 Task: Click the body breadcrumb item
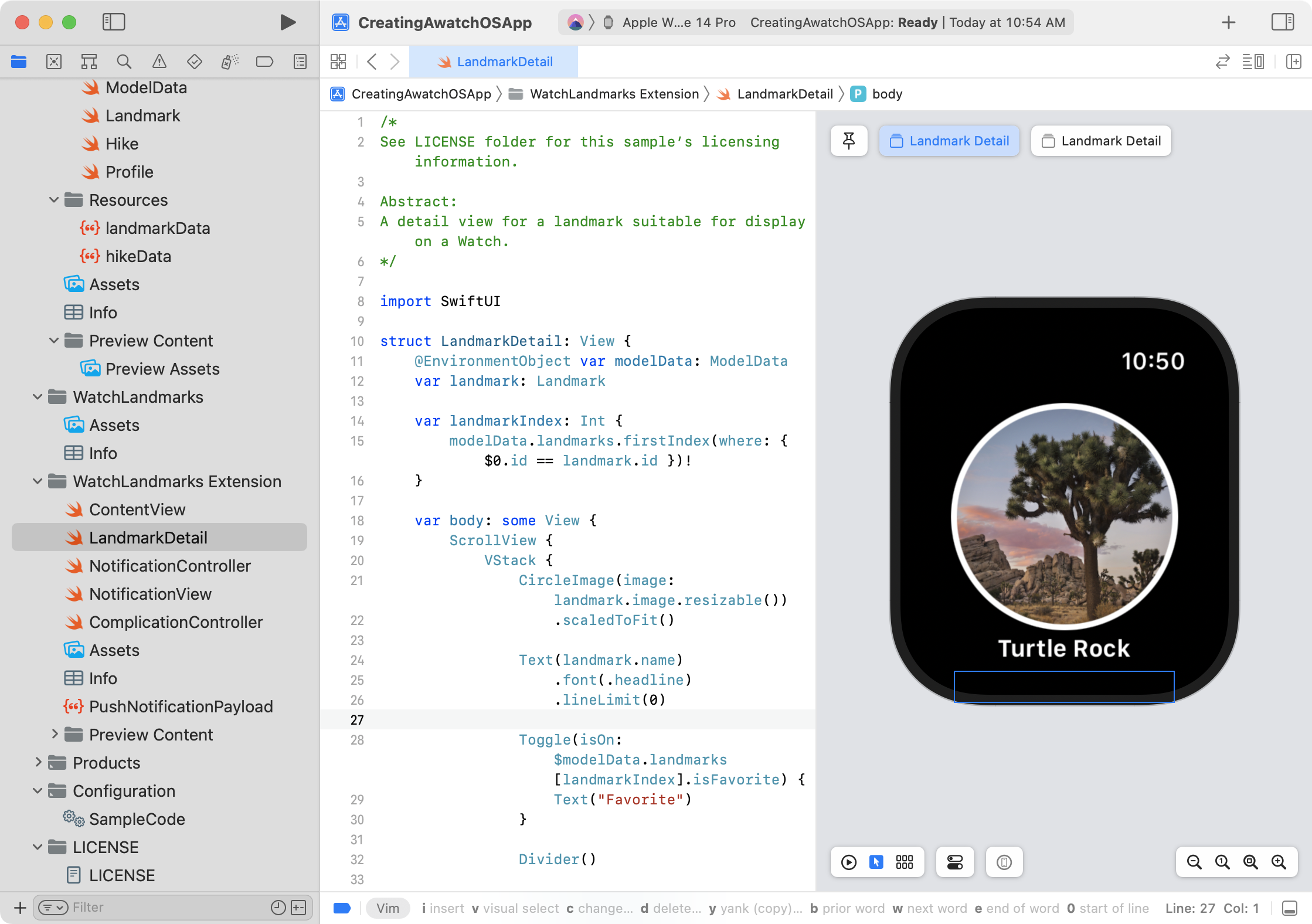point(886,94)
